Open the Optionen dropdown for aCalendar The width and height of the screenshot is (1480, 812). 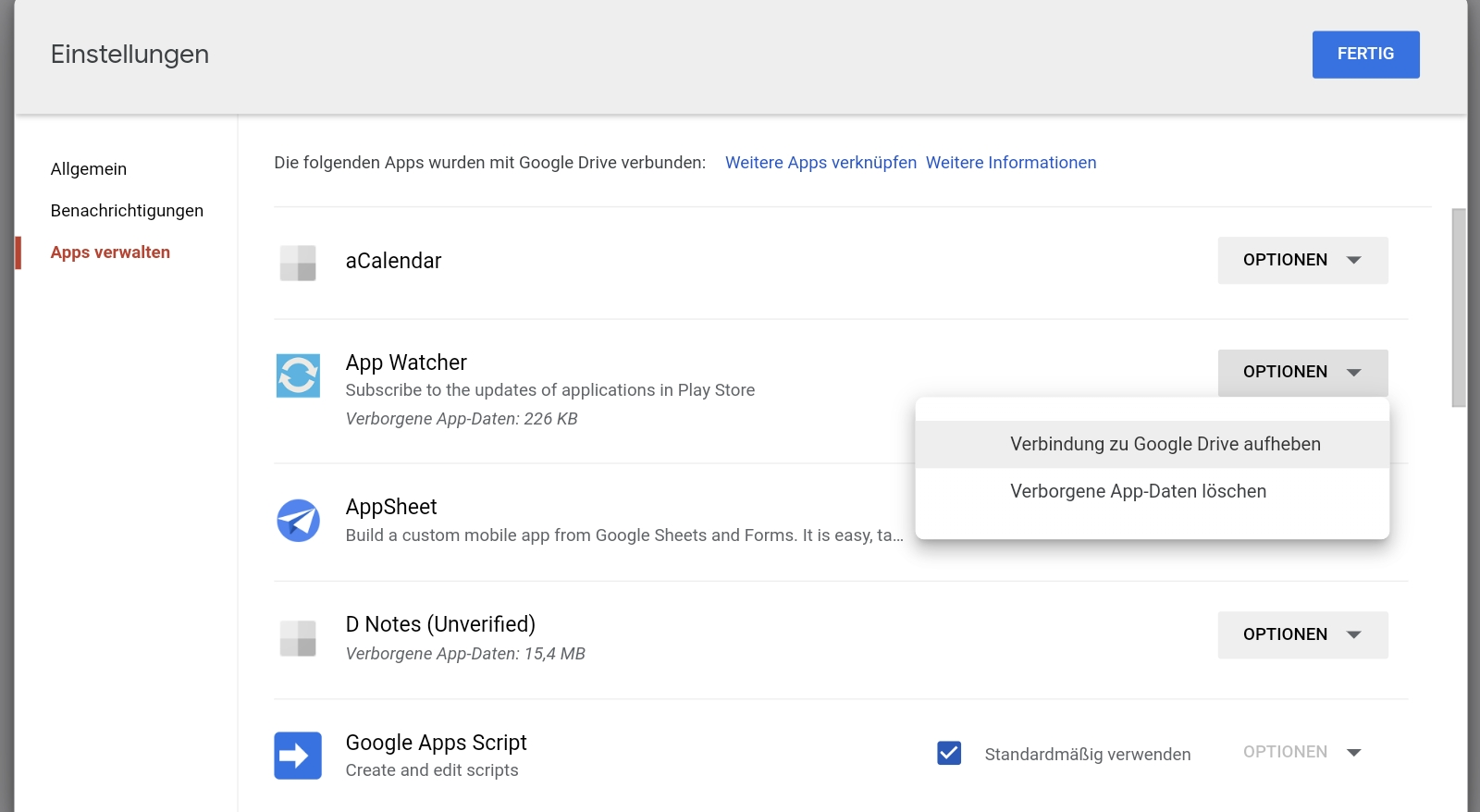tap(1301, 260)
